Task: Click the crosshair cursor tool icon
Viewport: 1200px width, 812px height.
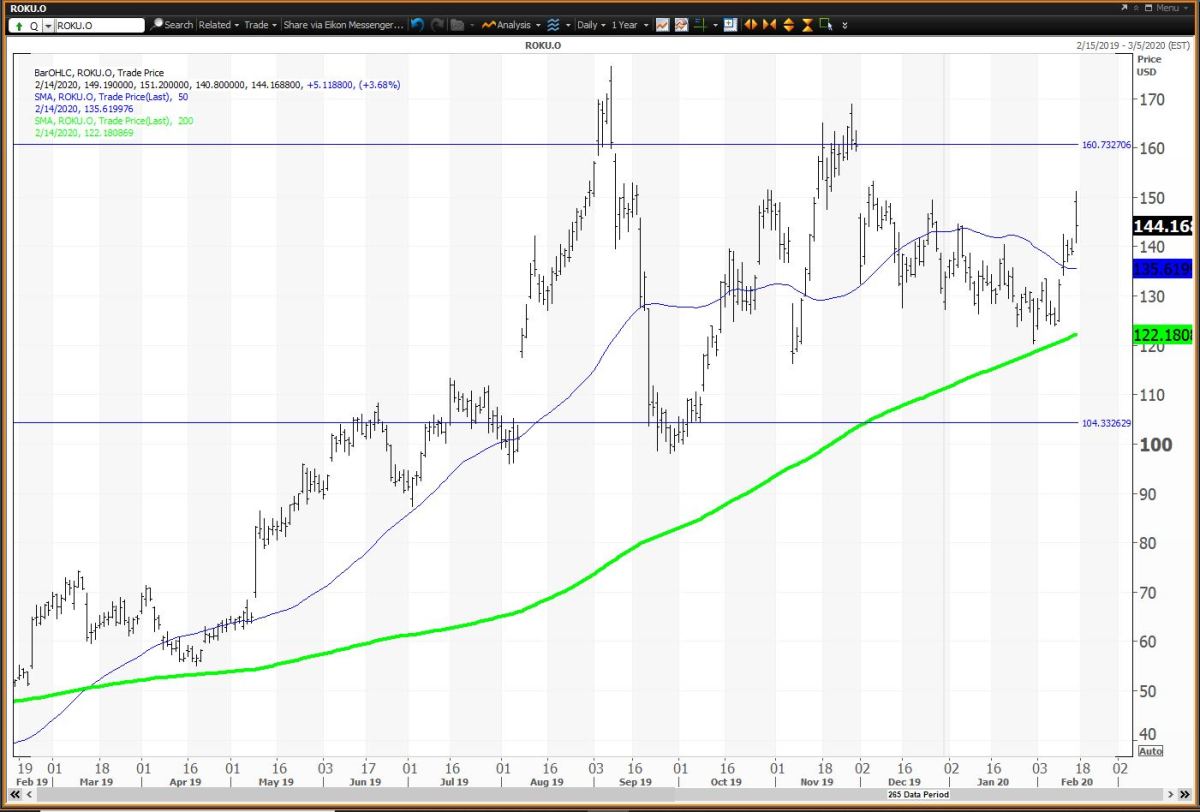Action: (x=703, y=24)
